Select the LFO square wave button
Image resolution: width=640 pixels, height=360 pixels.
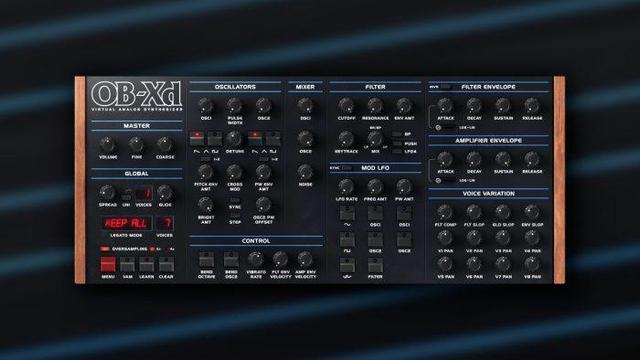point(347,240)
